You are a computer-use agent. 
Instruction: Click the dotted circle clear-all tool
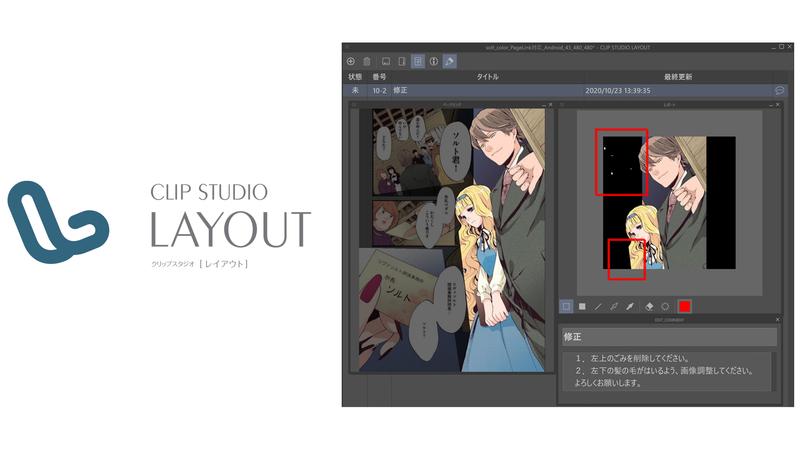pos(665,306)
